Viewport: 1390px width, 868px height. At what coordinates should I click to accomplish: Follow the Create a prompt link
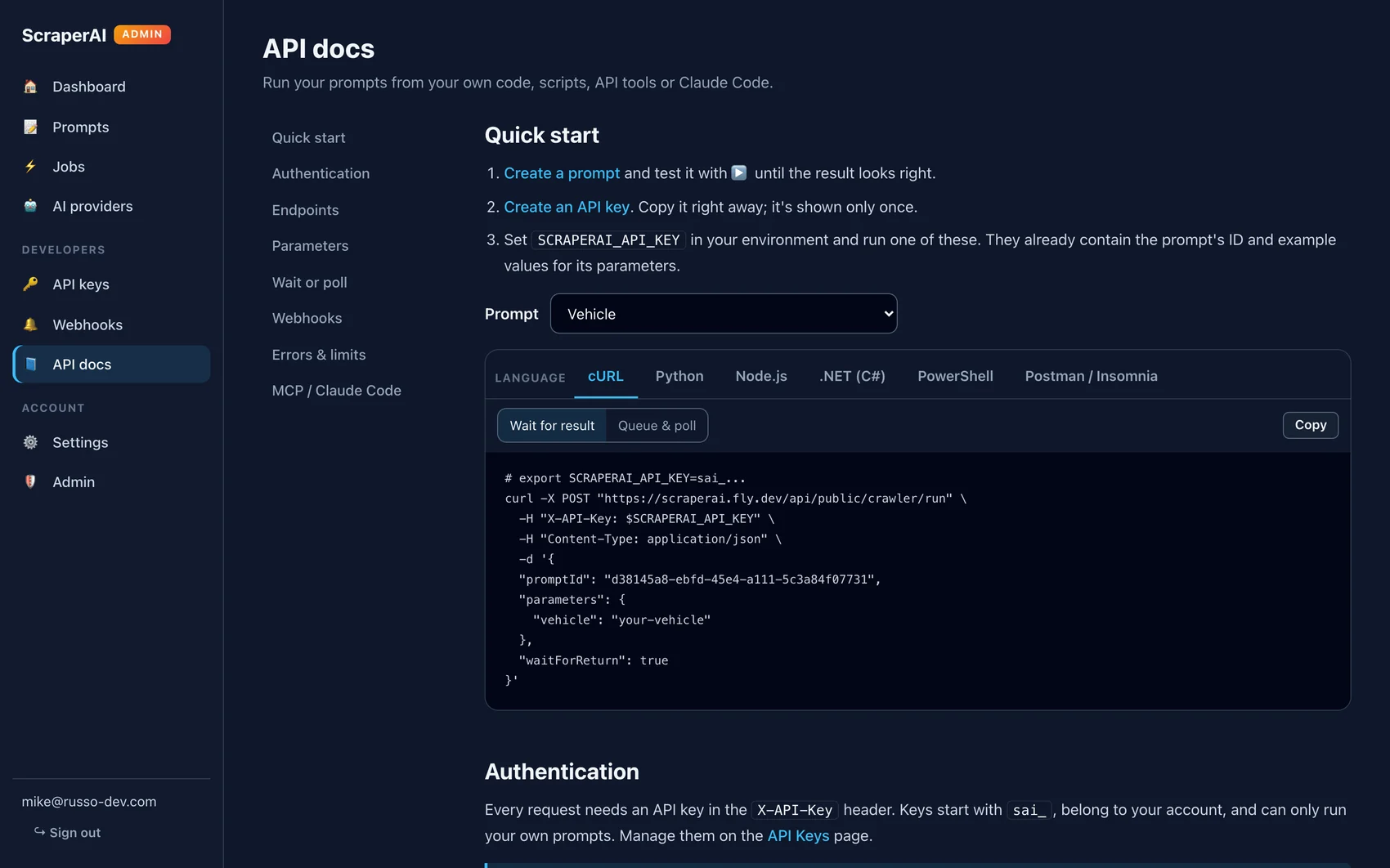562,173
